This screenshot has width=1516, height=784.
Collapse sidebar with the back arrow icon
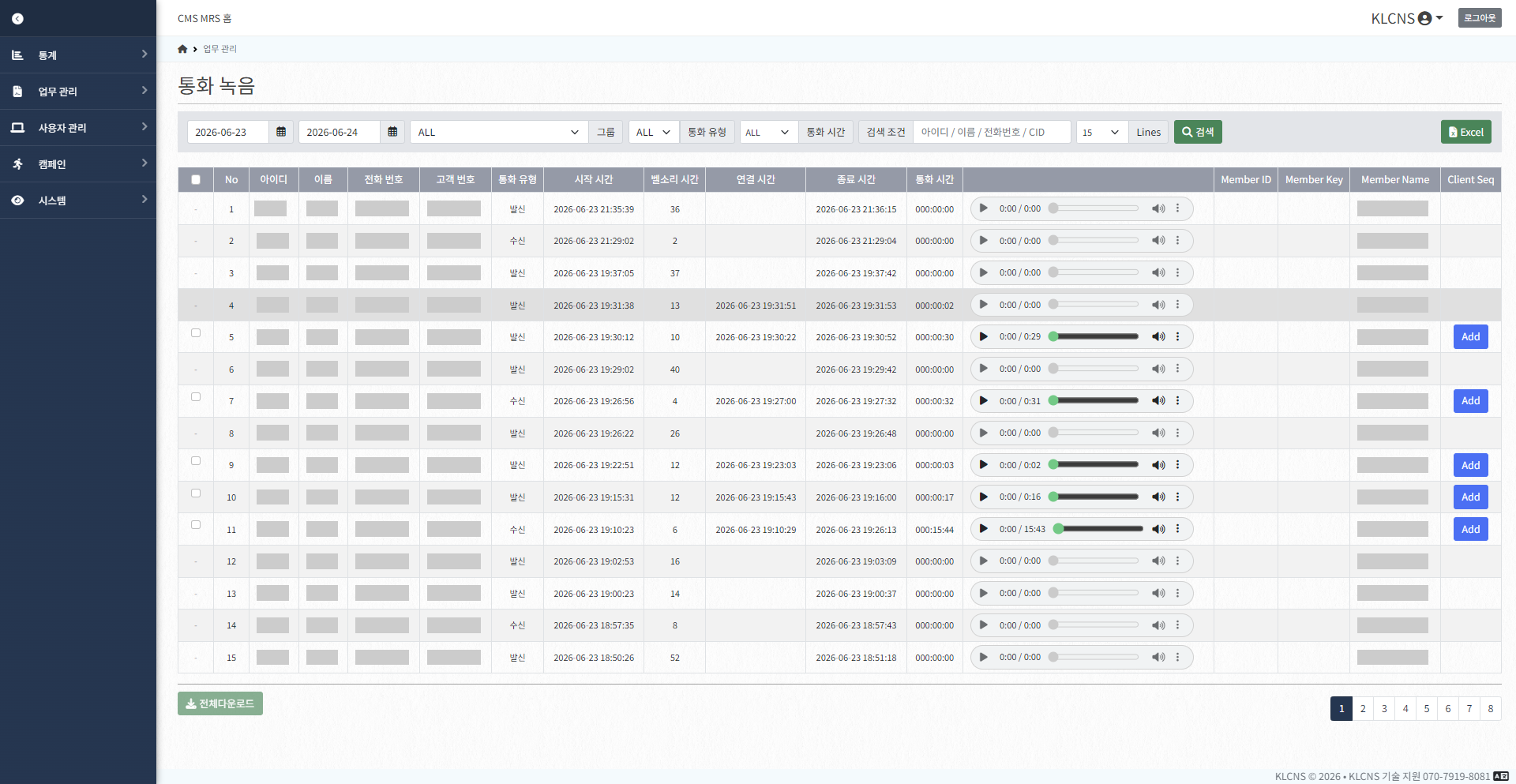pyautogui.click(x=17, y=18)
